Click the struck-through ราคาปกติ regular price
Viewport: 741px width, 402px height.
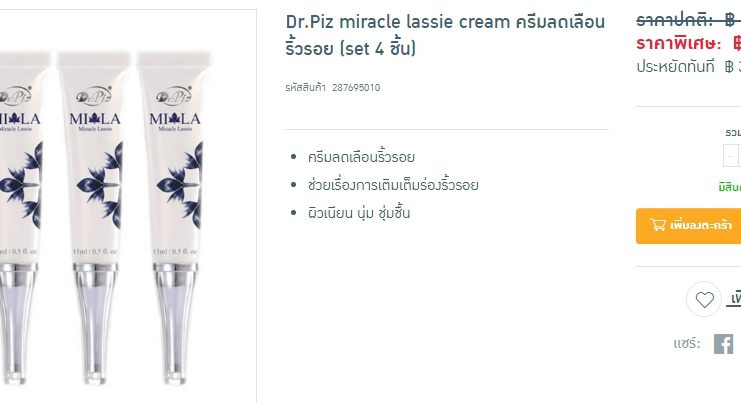[688, 20]
